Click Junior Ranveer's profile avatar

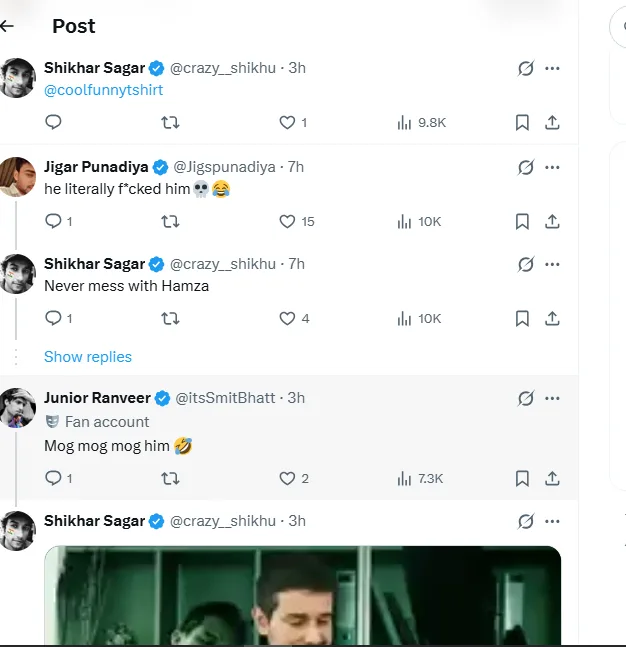pyautogui.click(x=18, y=408)
